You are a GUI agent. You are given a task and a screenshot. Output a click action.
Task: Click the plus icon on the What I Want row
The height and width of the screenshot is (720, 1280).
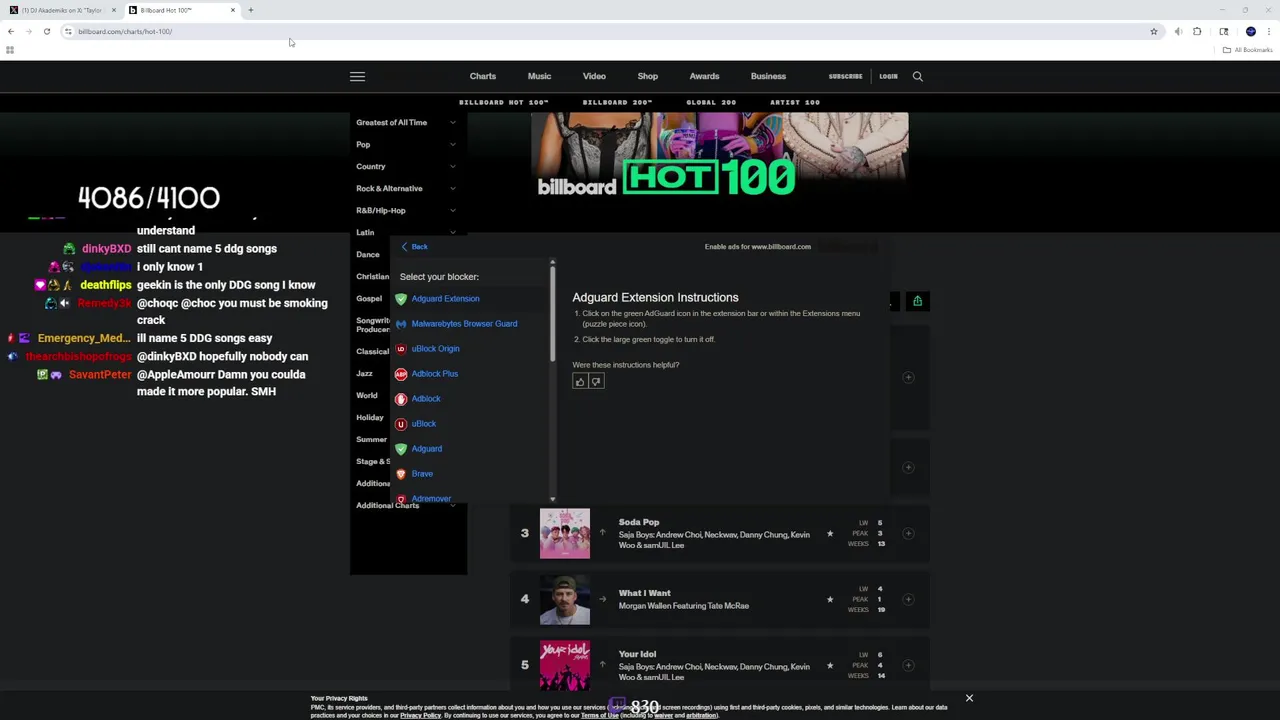pos(908,599)
